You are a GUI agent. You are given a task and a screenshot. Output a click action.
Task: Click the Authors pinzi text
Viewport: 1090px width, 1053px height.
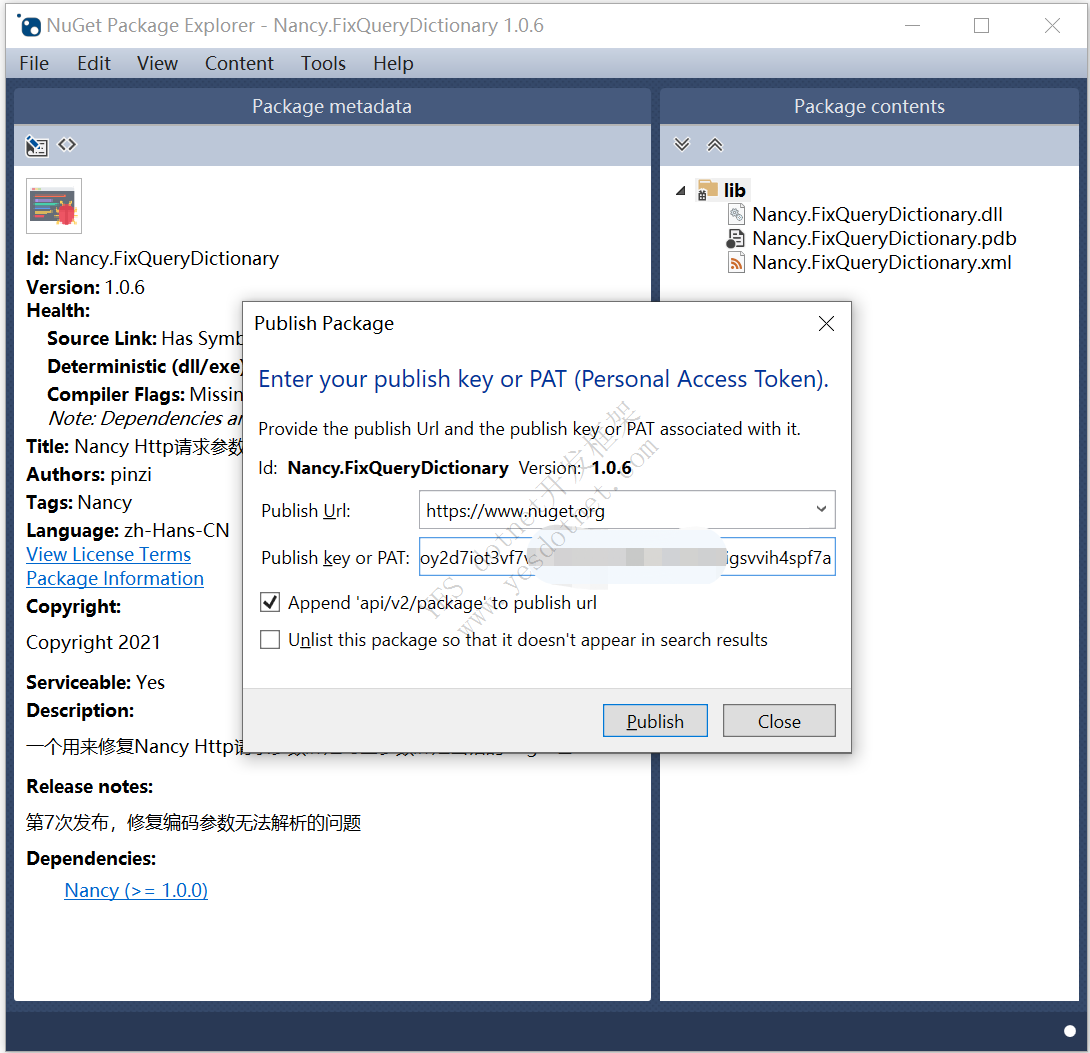[x=89, y=474]
